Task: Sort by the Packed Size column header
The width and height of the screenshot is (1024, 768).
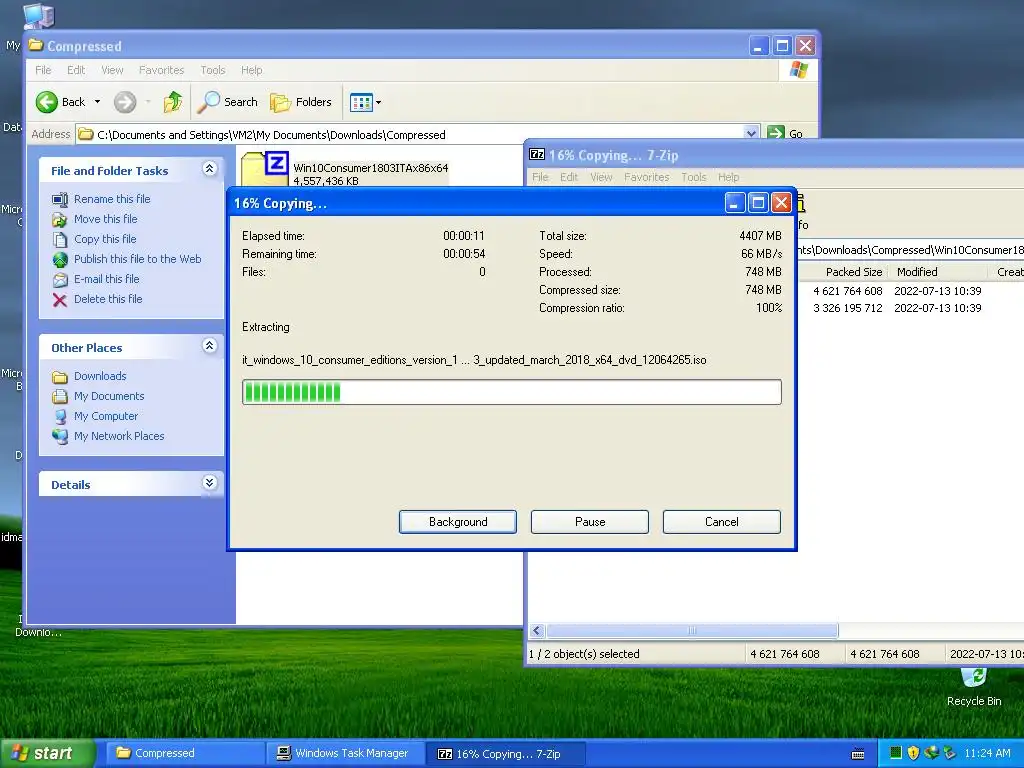Action: click(x=842, y=272)
